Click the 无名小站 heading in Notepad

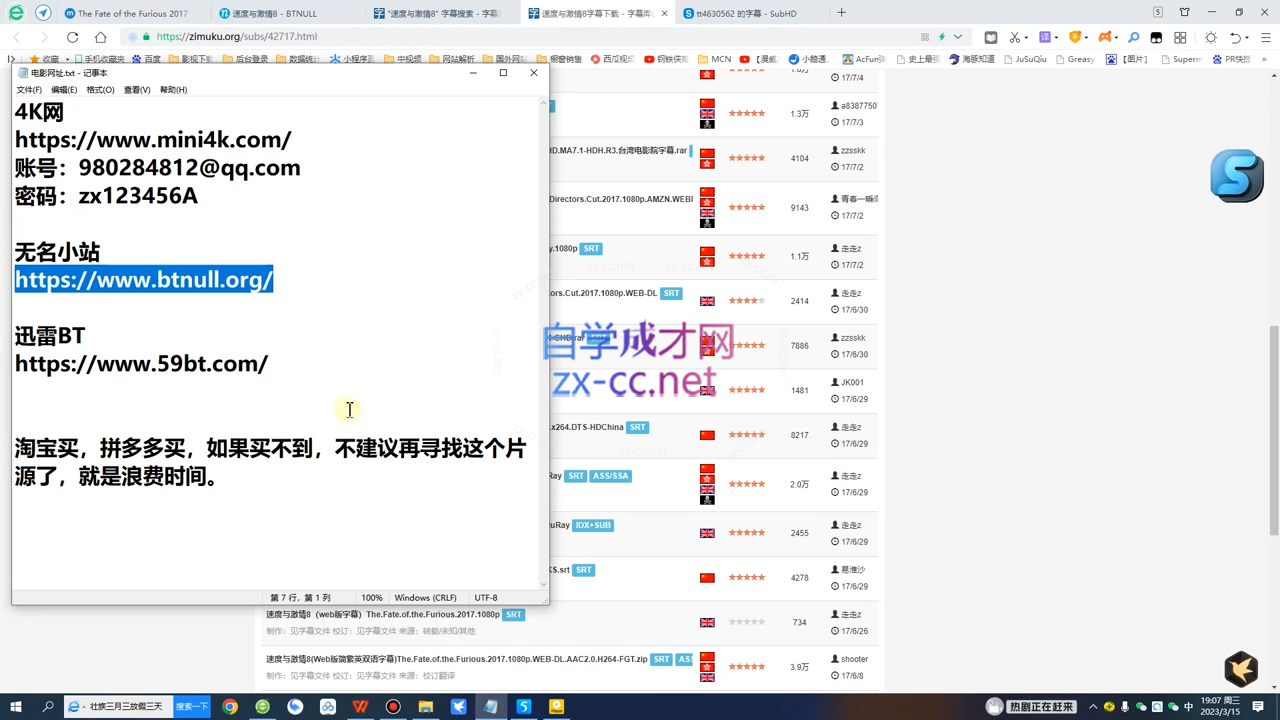point(57,252)
